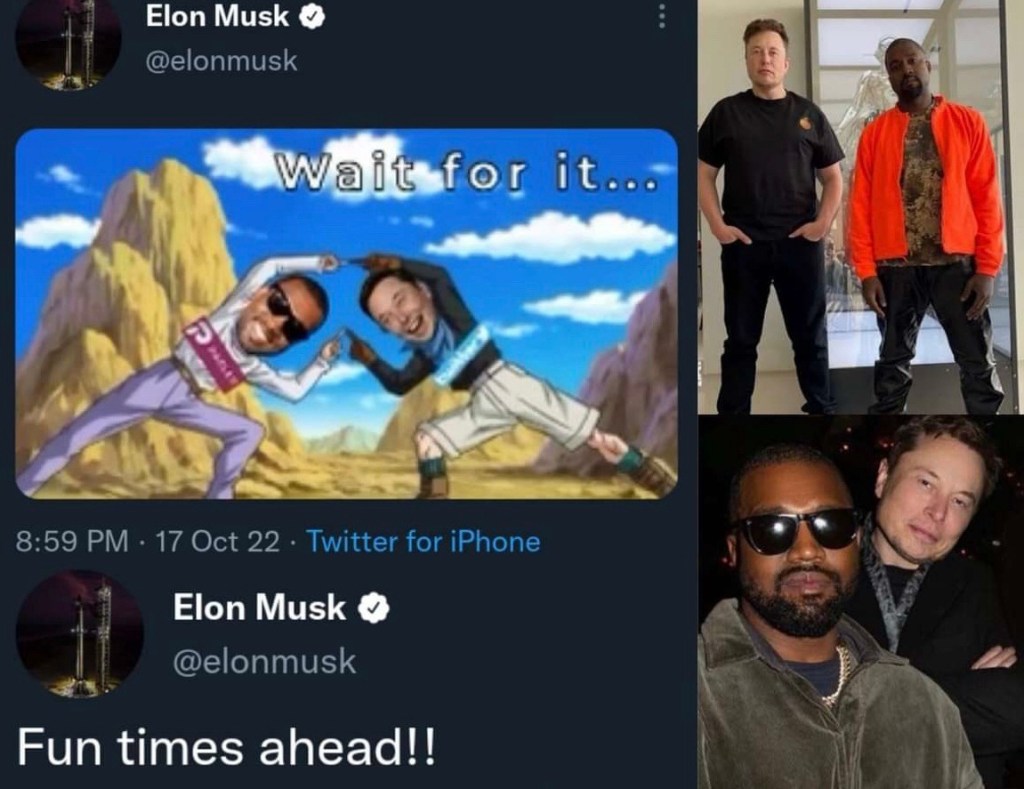Click the lower "Elon Musk" display name
This screenshot has height=789, width=1024.
click(259, 607)
